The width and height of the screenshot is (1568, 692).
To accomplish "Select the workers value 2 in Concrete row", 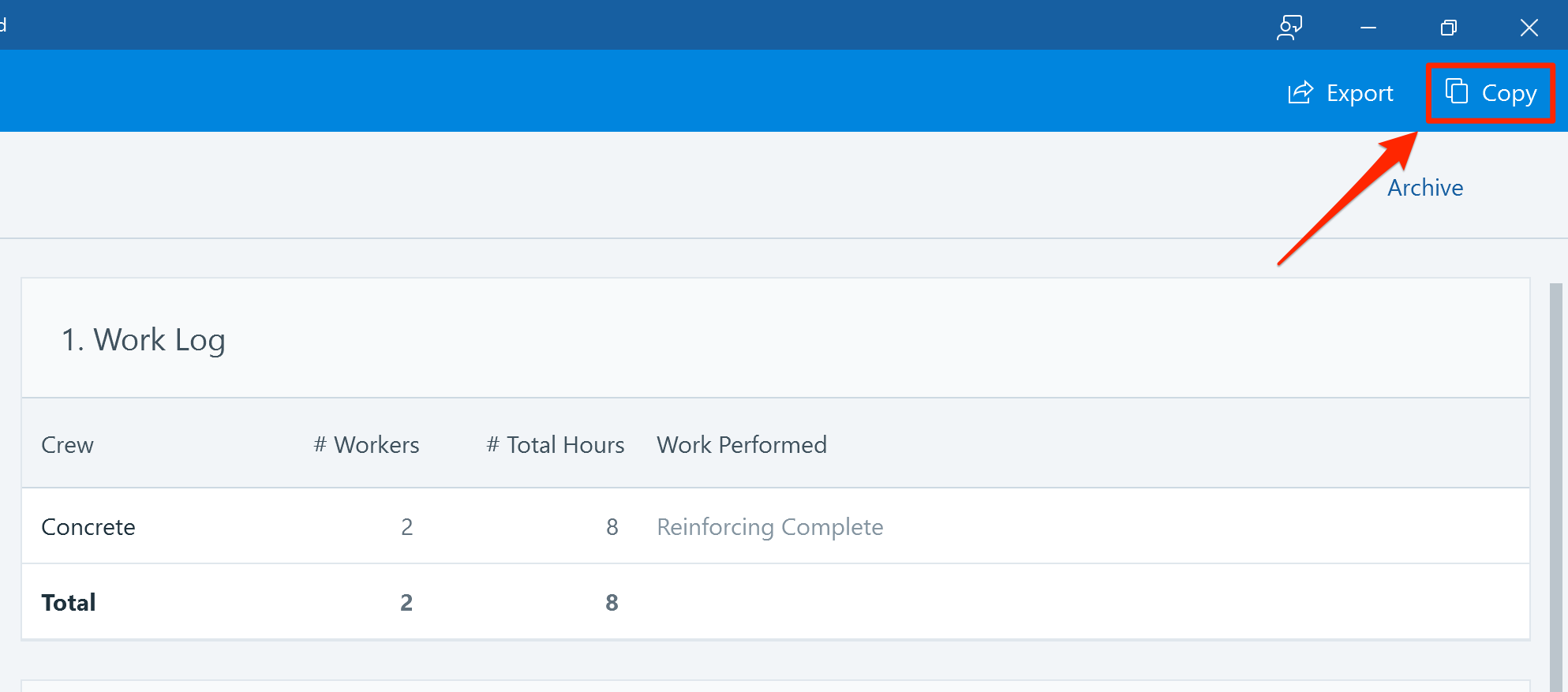I will 406,527.
